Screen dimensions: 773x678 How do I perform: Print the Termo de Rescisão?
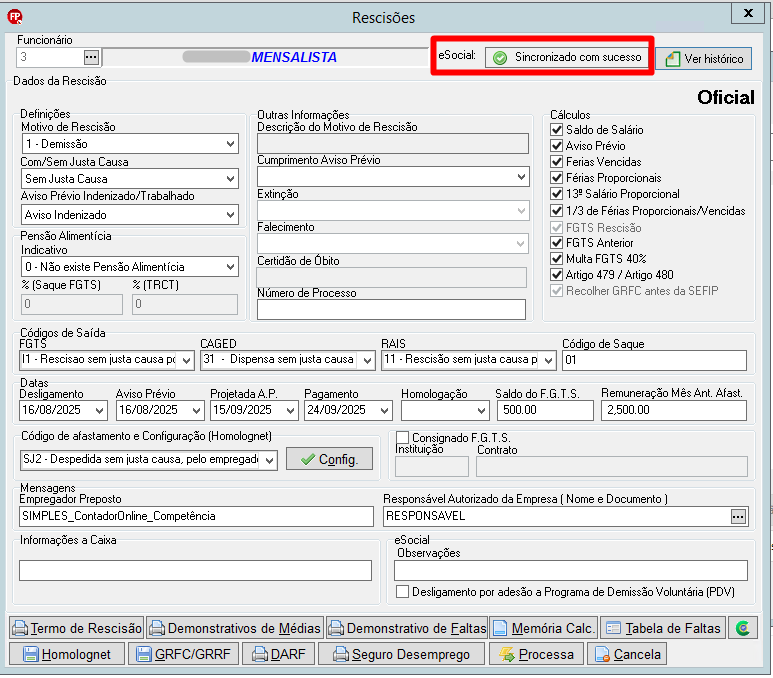tap(77, 628)
